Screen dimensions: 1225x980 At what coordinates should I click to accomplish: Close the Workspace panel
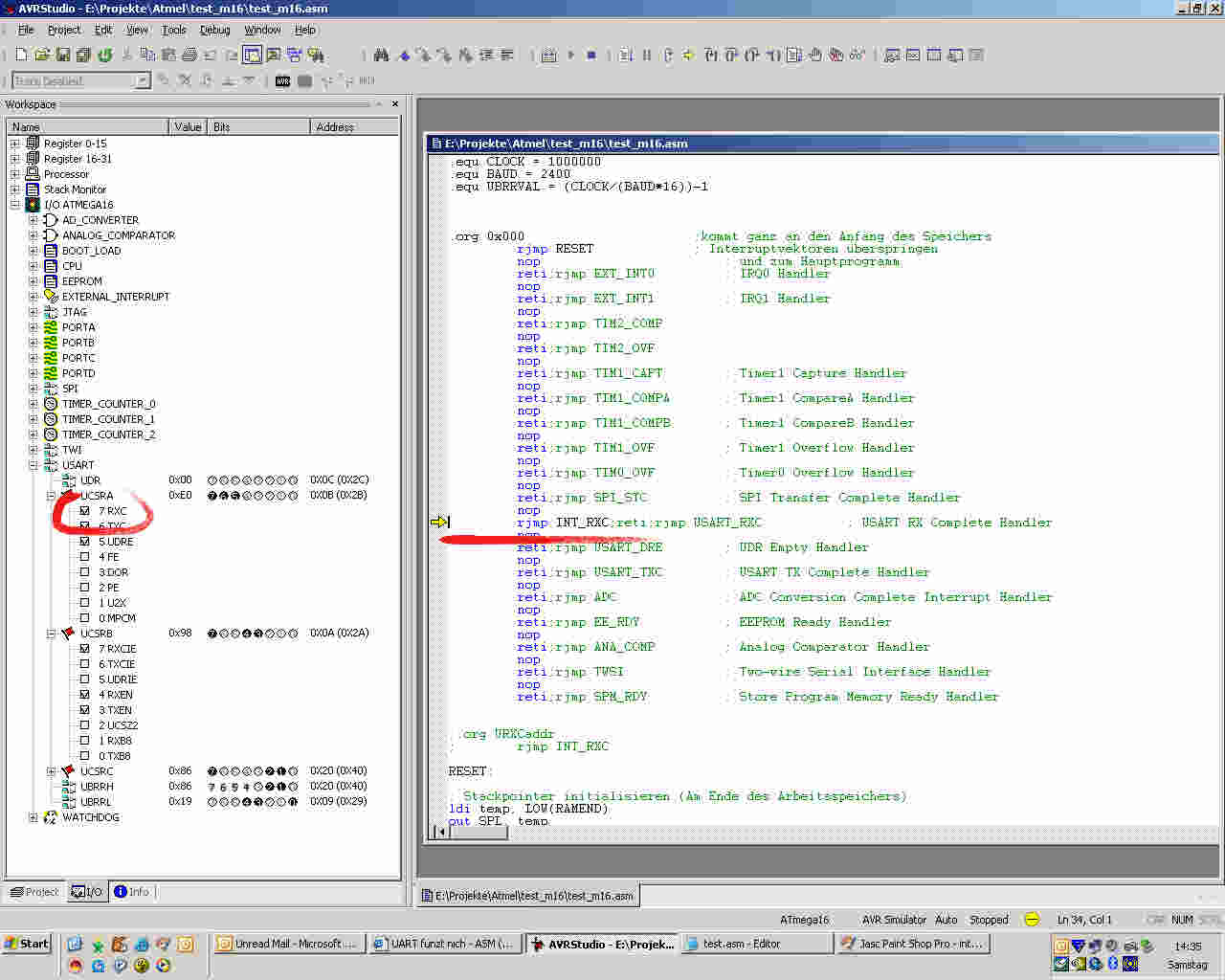(395, 104)
